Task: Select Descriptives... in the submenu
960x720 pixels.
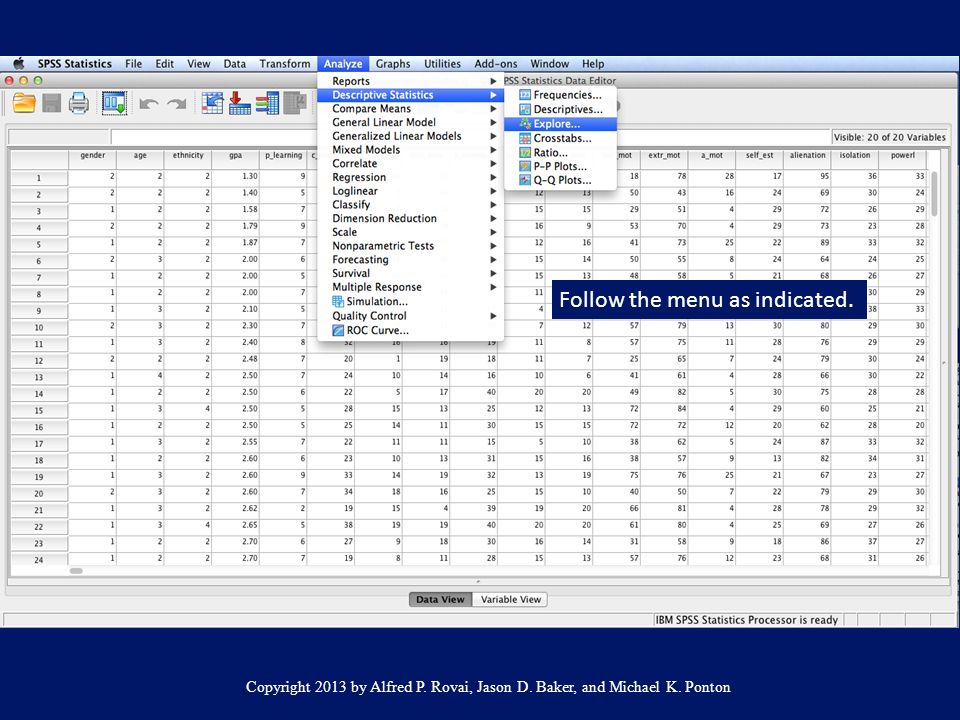Action: pyautogui.click(x=560, y=110)
